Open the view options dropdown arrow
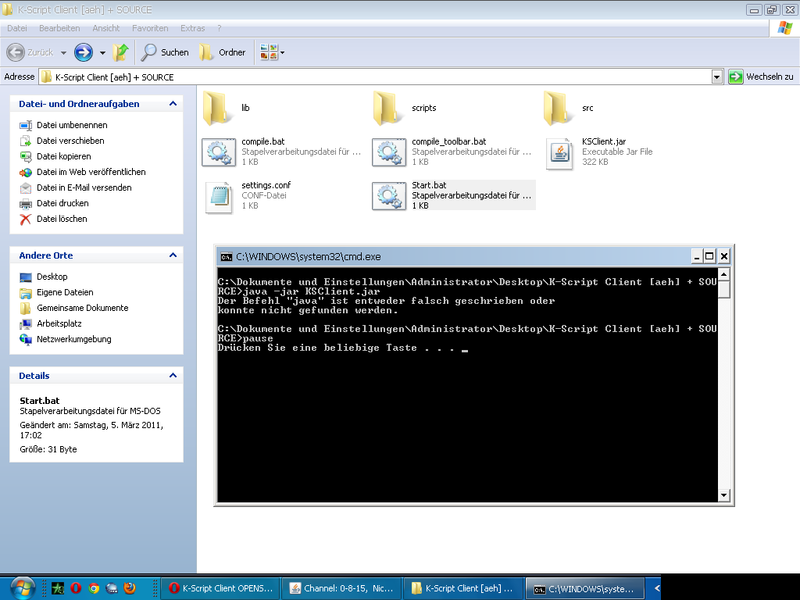This screenshot has height=600, width=800. tap(283, 53)
